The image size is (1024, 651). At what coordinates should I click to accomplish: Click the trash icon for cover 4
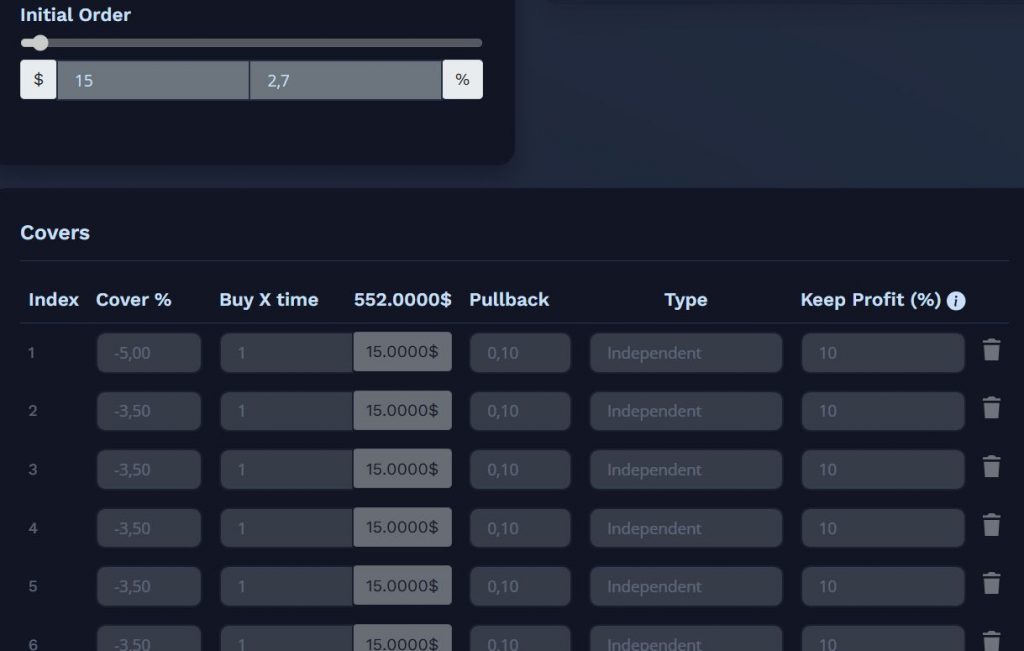991,525
